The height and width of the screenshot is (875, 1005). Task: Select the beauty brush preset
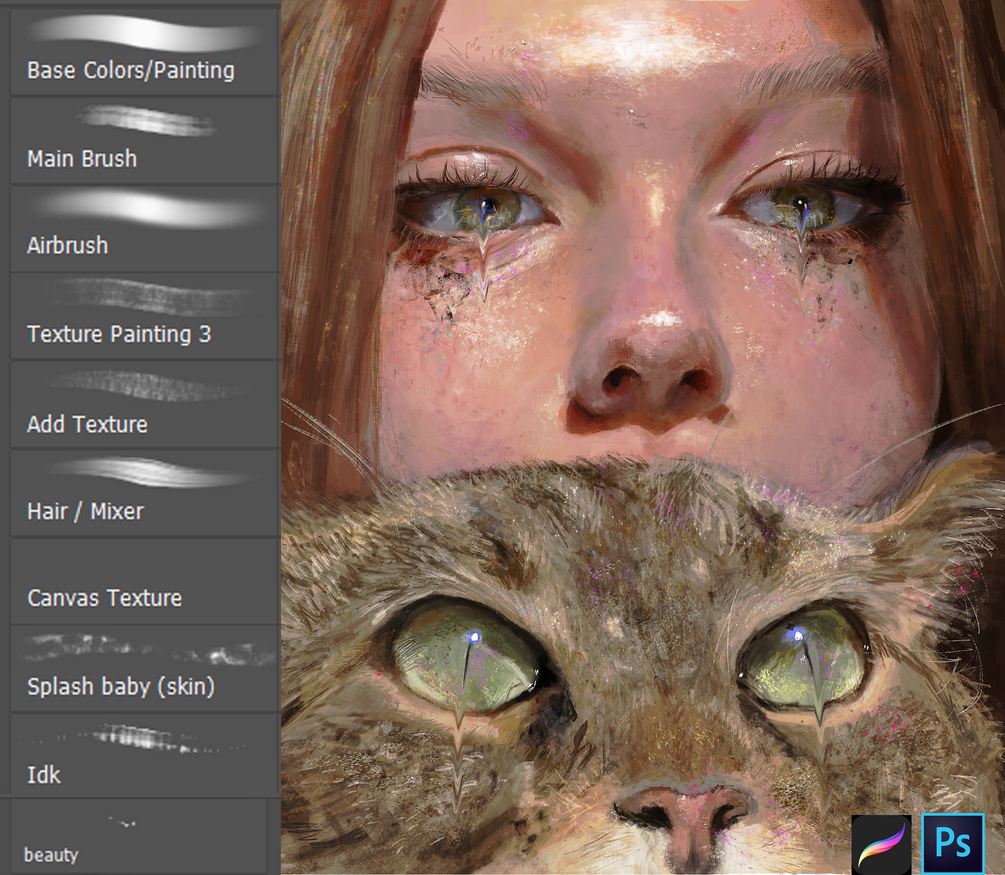click(138, 837)
